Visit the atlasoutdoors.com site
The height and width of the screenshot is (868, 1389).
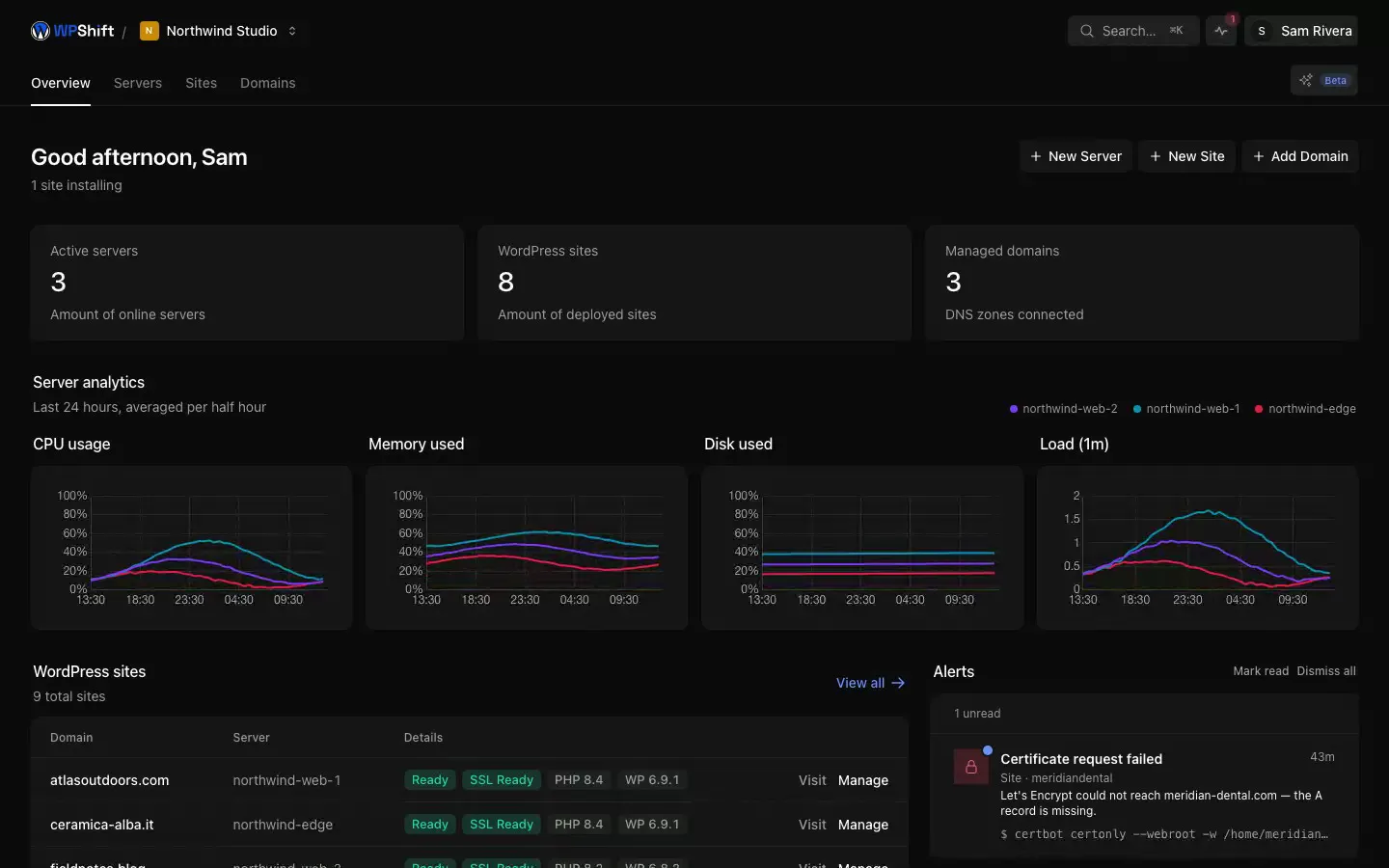click(812, 780)
